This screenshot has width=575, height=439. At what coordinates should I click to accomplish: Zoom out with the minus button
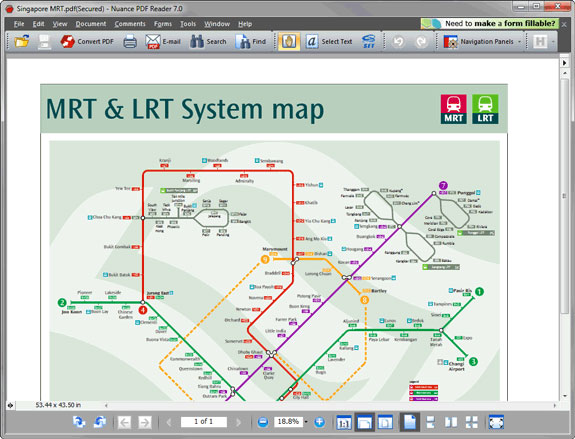263,422
